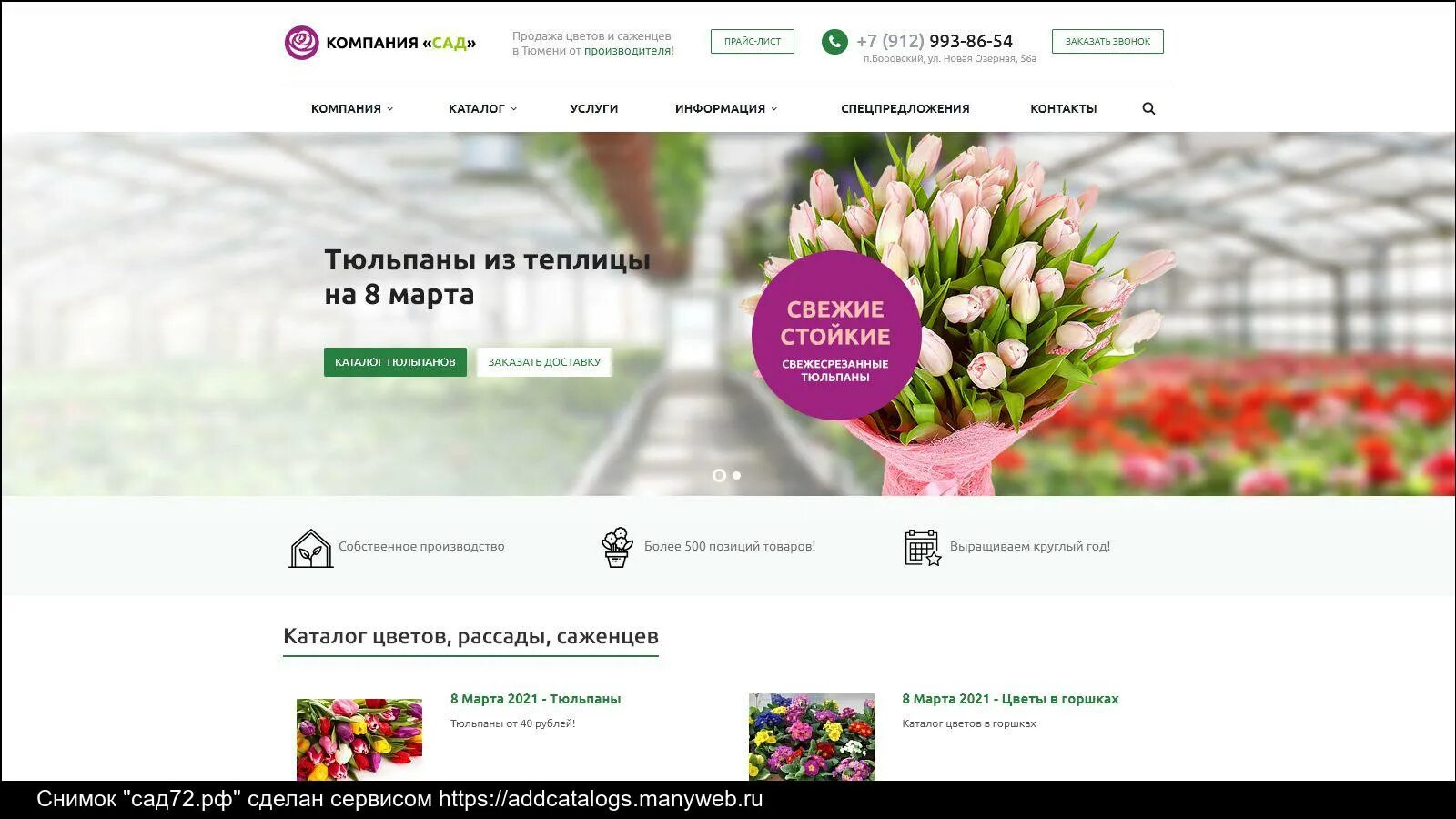Screen dimensions: 1456x819
Task: Click the Собственное производство text
Action: click(x=421, y=547)
